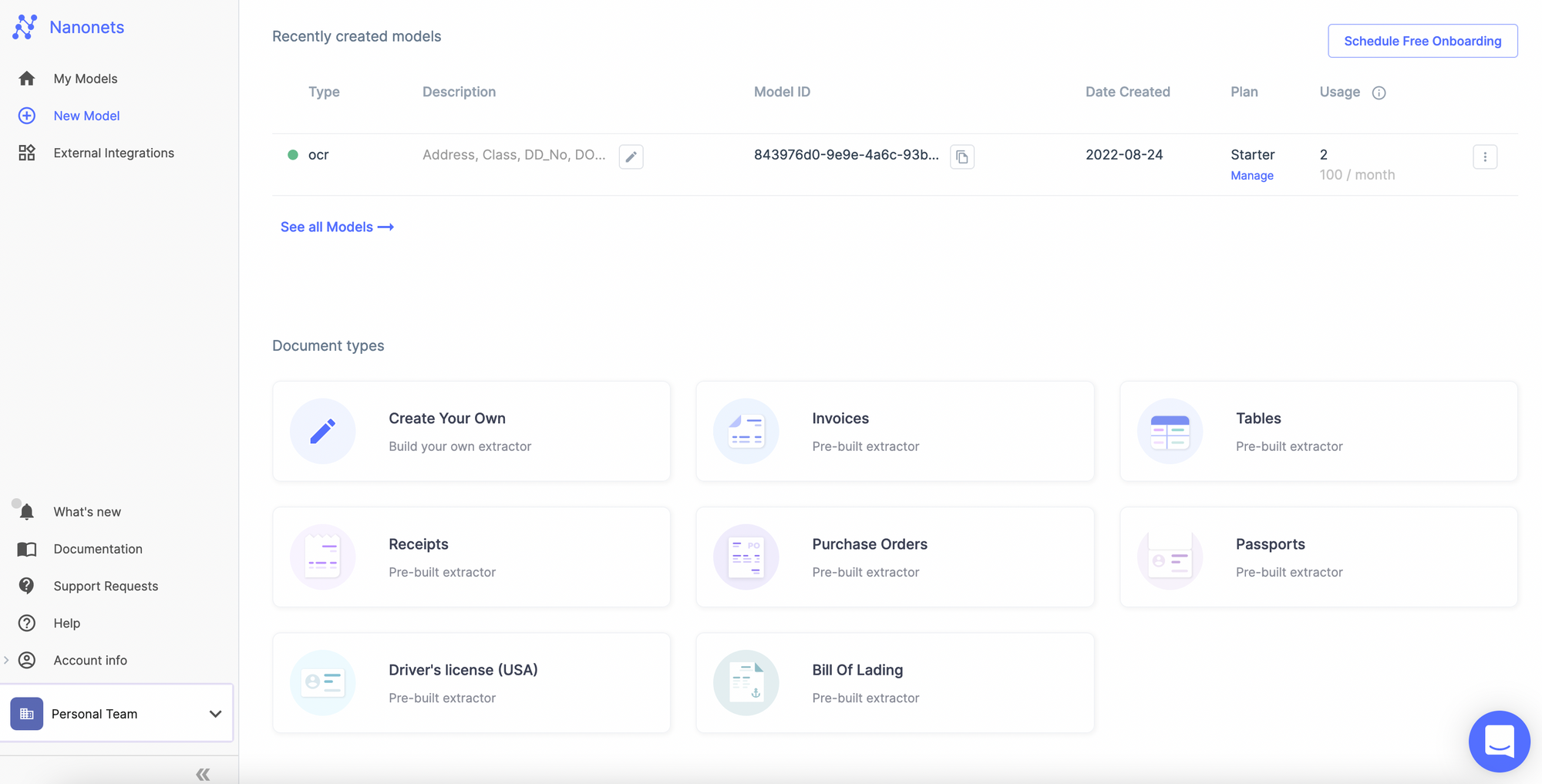Open the chat support bubble

point(1498,741)
